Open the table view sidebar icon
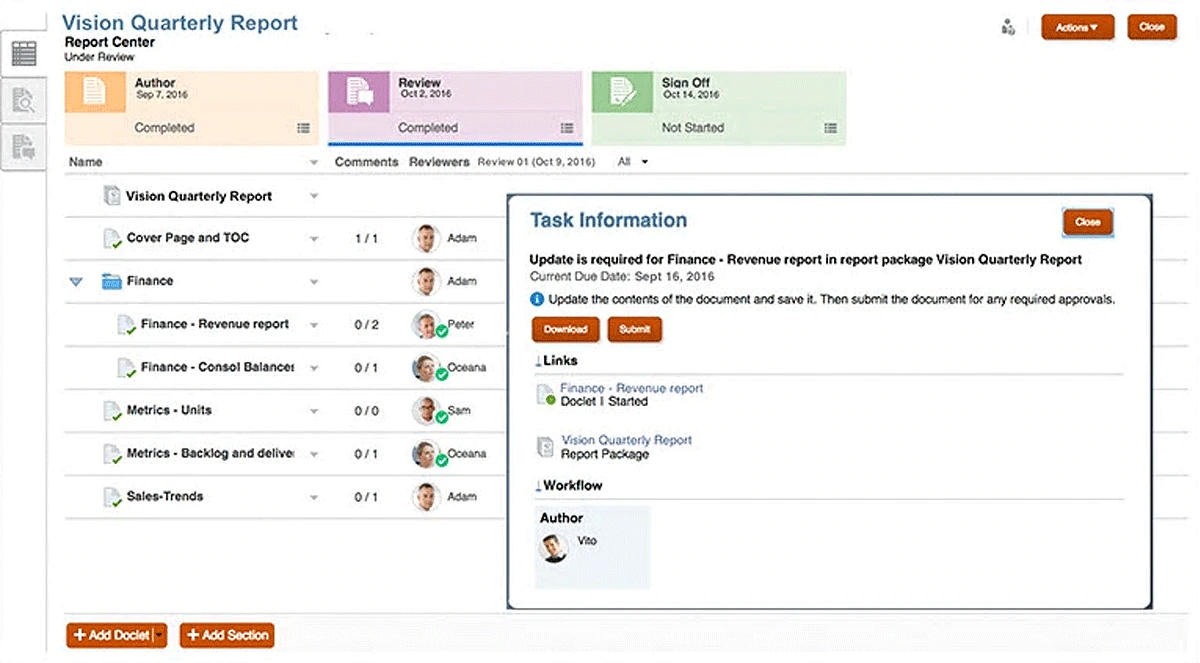The width and height of the screenshot is (1200, 663). point(23,54)
